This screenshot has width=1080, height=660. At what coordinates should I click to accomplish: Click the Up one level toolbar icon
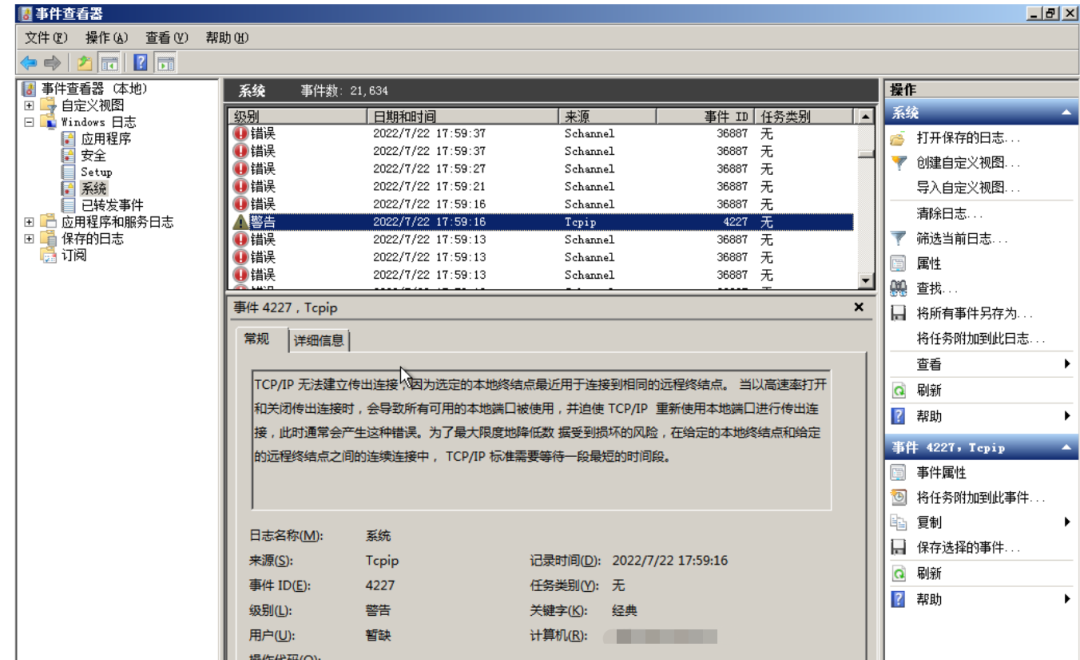click(x=84, y=63)
